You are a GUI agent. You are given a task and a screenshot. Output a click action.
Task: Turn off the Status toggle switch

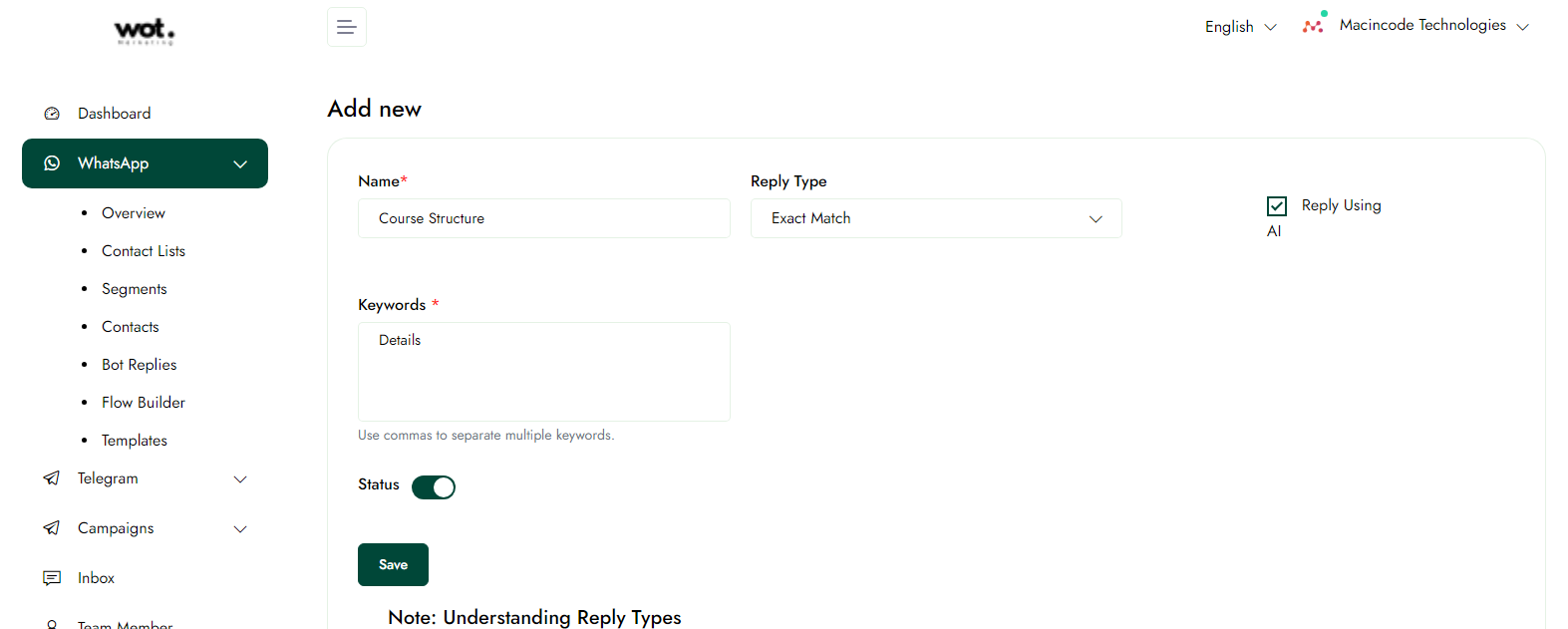pos(434,486)
